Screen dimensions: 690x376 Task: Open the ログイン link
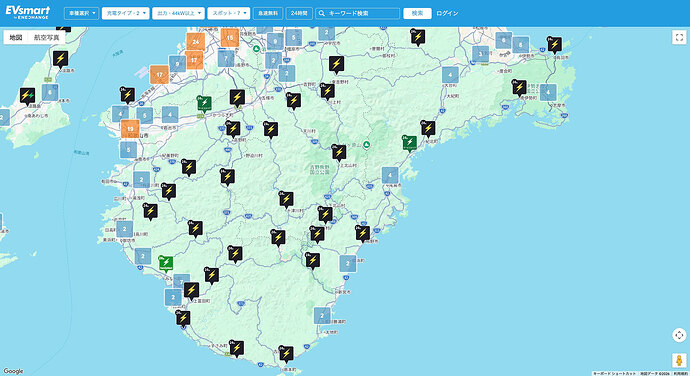coord(447,13)
